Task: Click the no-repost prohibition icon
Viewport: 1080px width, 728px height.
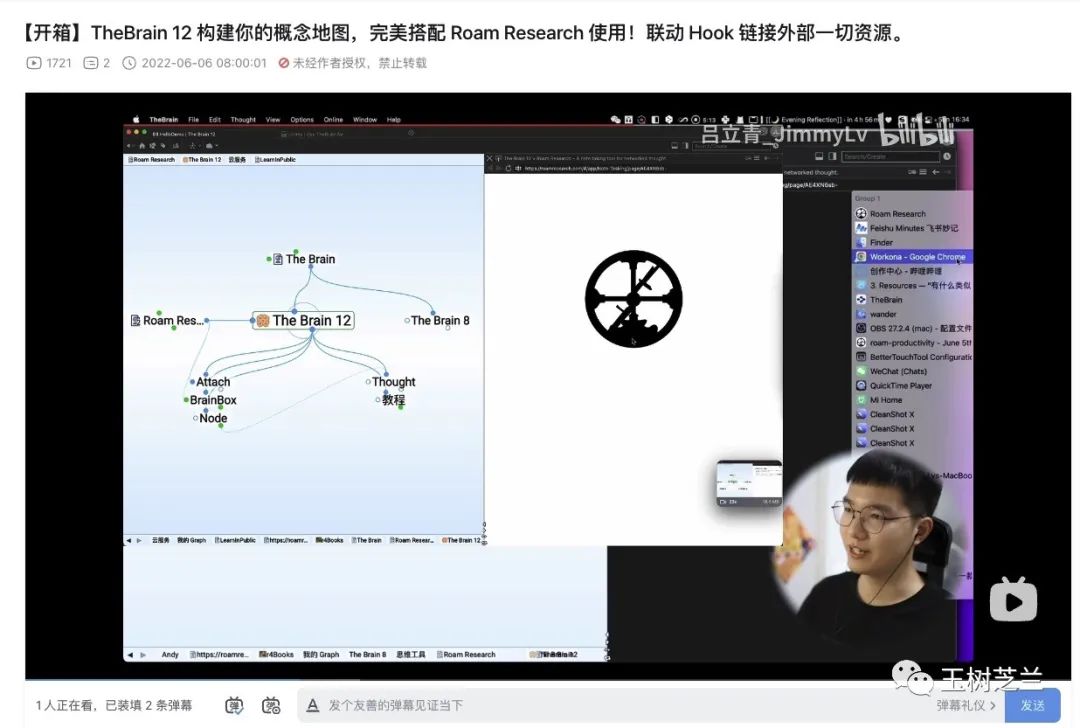Action: click(283, 63)
